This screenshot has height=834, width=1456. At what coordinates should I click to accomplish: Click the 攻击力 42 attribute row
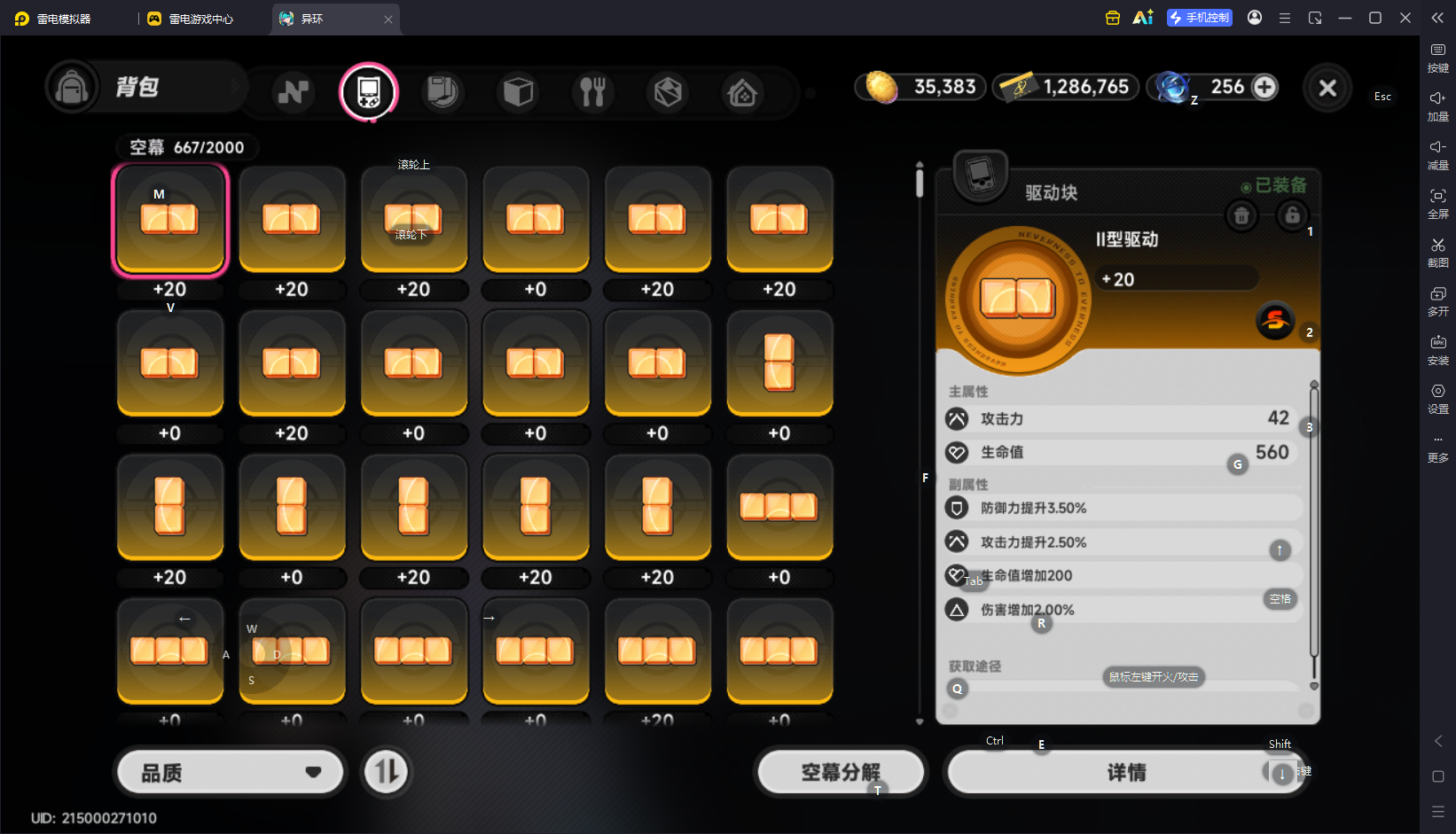[1122, 418]
